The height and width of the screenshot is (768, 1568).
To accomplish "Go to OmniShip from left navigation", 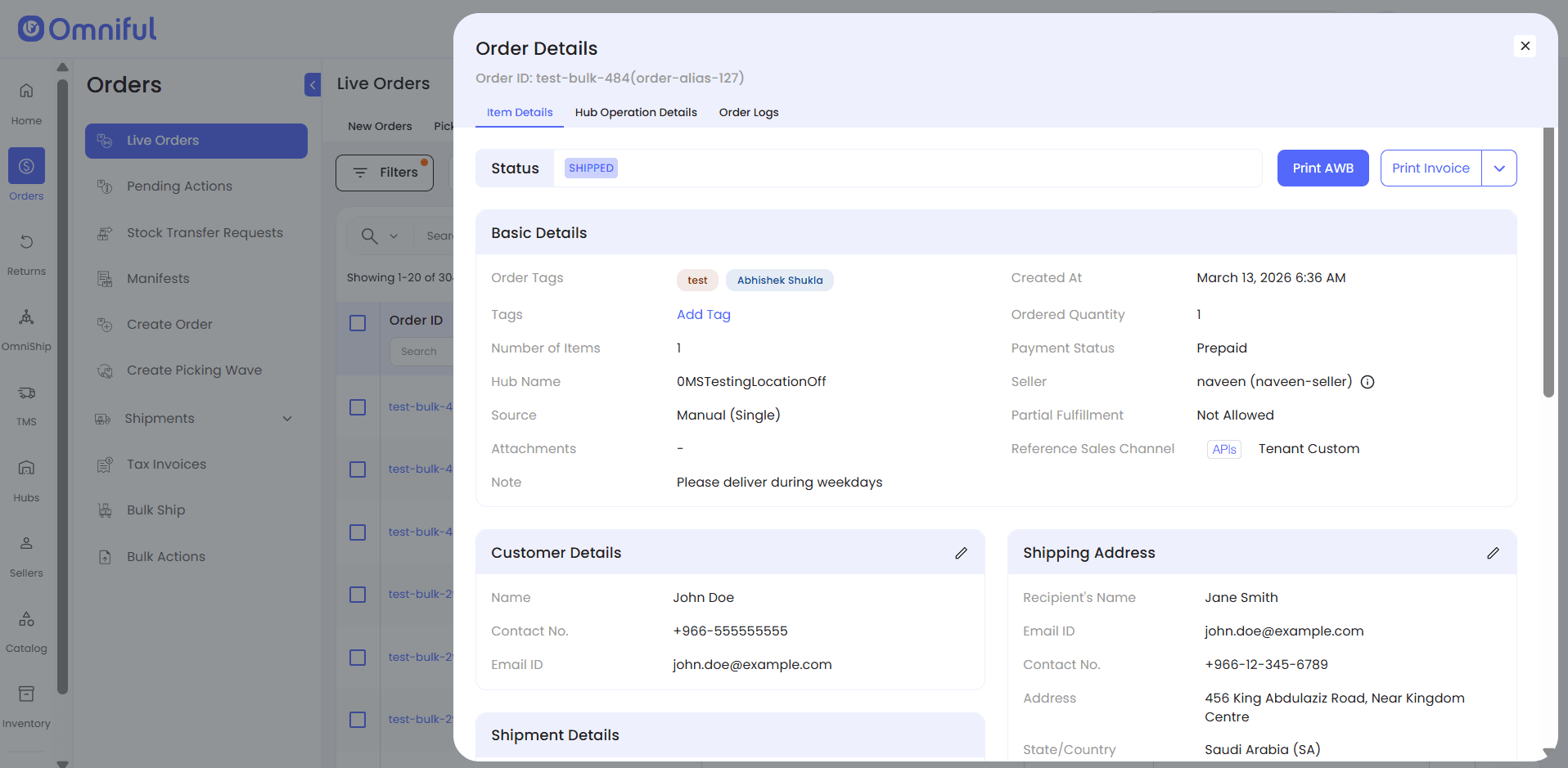I will [x=26, y=327].
